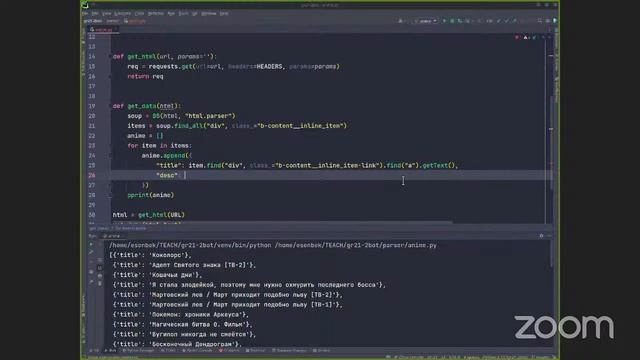Click fold end marker on line 27
The width and height of the screenshot is (640, 360).
(x=110, y=185)
